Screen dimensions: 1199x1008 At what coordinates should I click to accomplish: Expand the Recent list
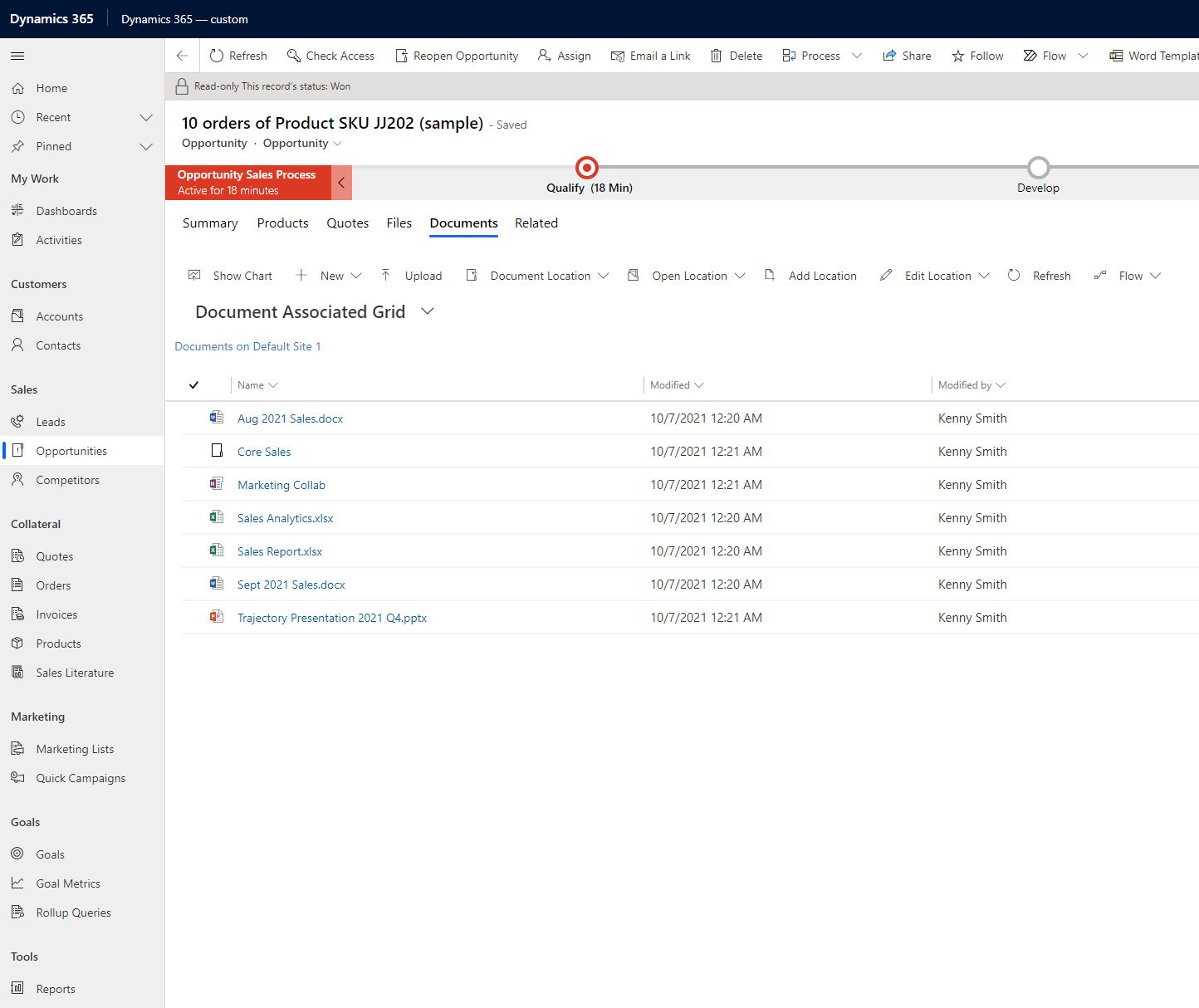(x=146, y=117)
